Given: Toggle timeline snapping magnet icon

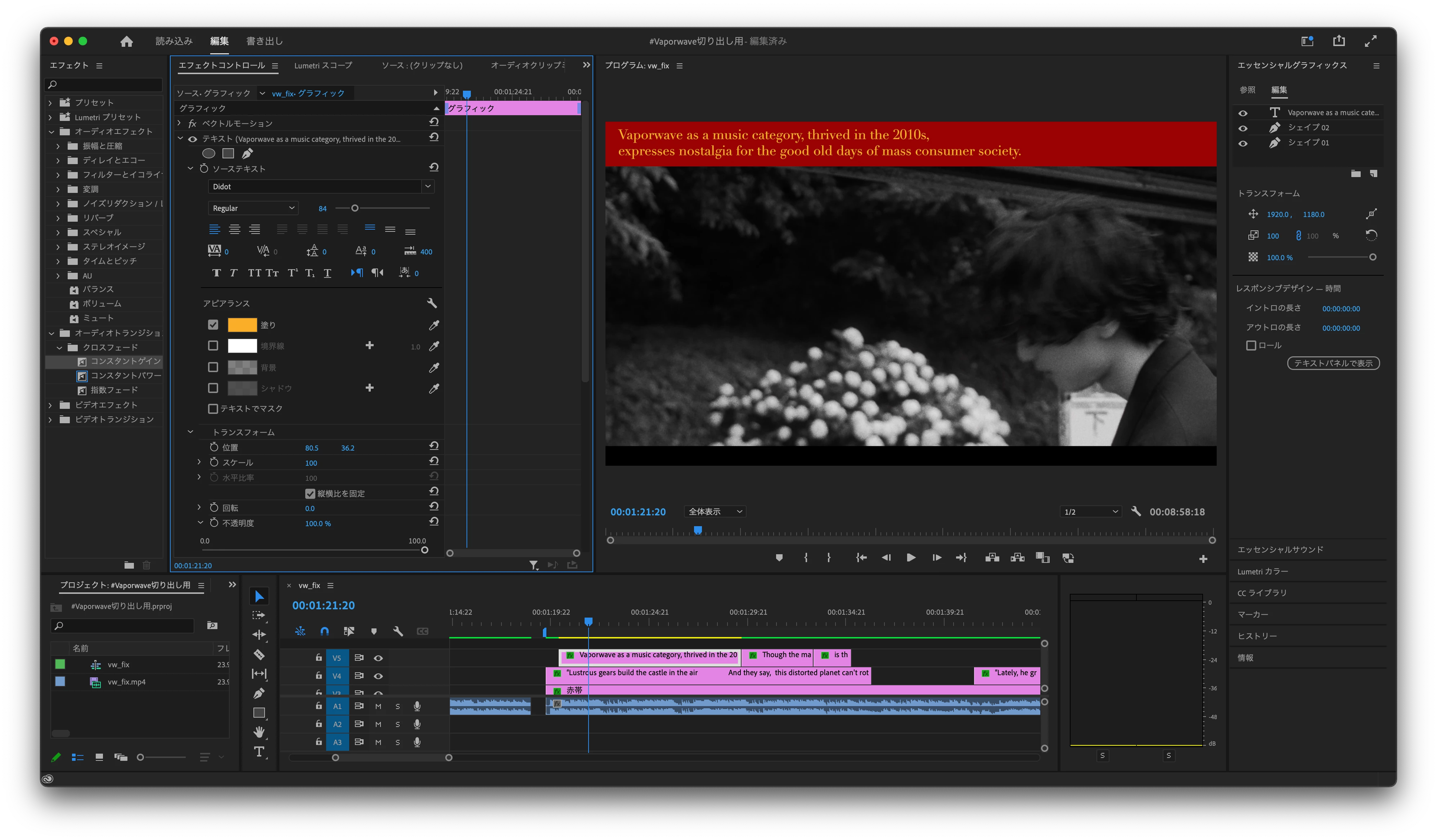Looking at the screenshot, I should tap(324, 631).
